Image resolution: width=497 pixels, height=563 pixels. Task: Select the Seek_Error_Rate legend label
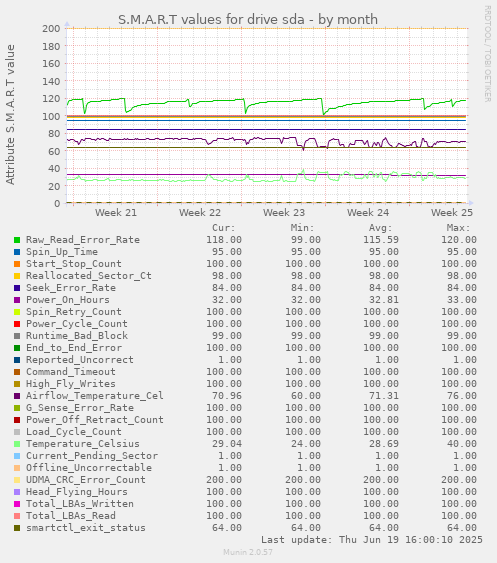pos(71,288)
